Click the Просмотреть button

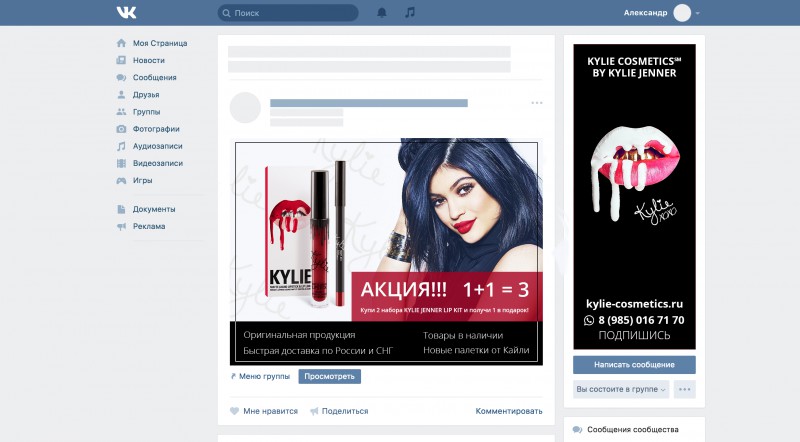pos(330,376)
